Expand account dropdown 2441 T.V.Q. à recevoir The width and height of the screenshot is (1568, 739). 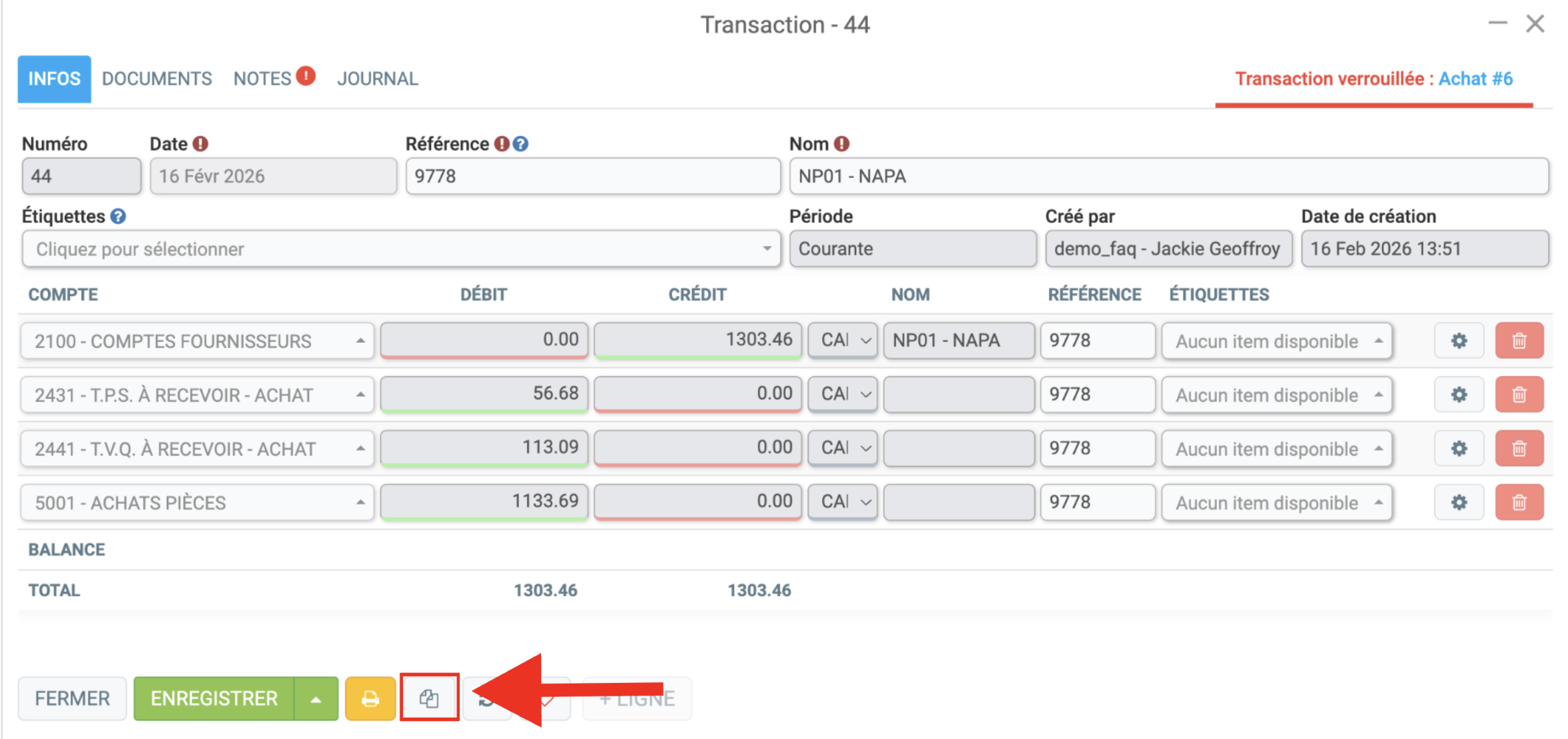[x=198, y=449]
